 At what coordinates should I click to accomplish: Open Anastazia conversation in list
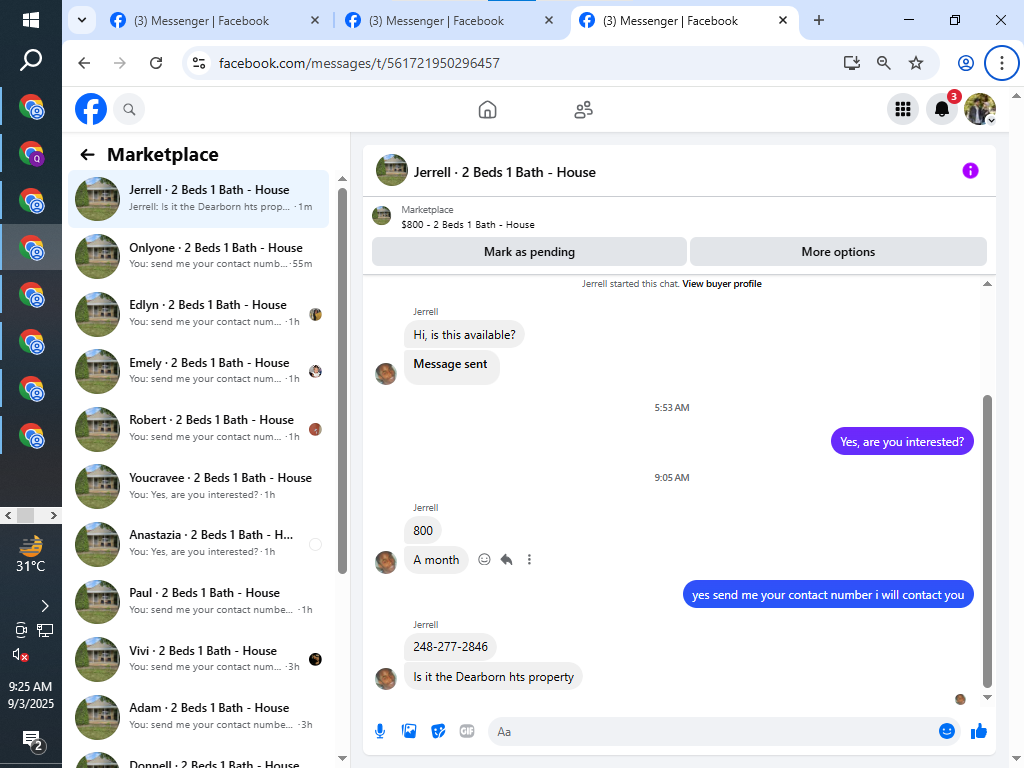click(x=199, y=543)
